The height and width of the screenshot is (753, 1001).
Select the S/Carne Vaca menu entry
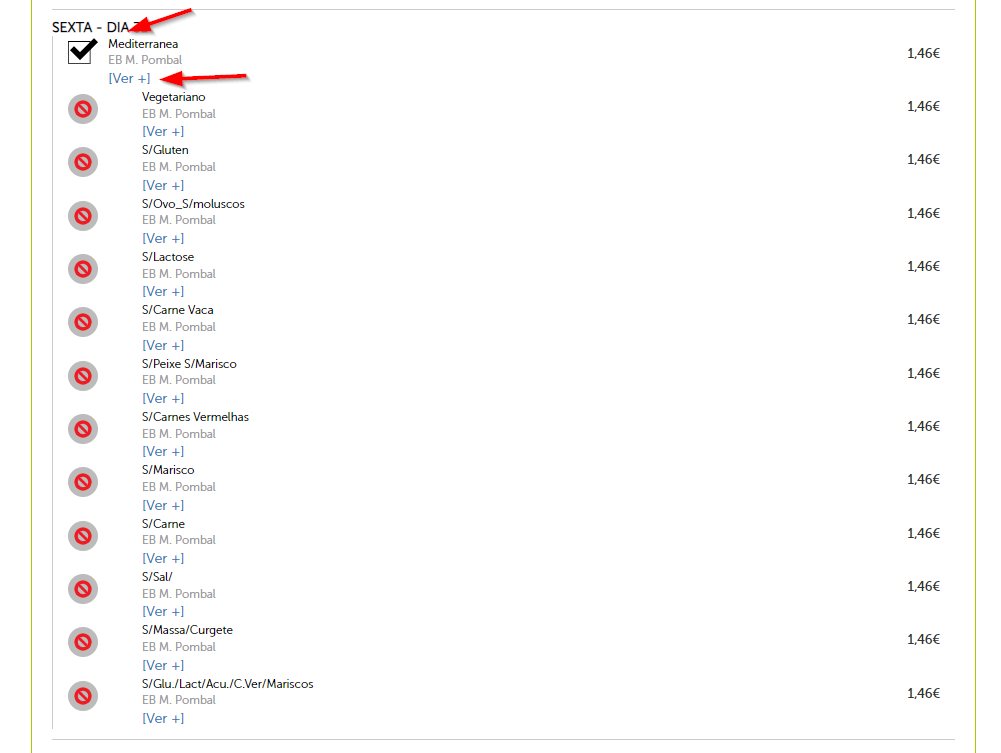pos(177,310)
